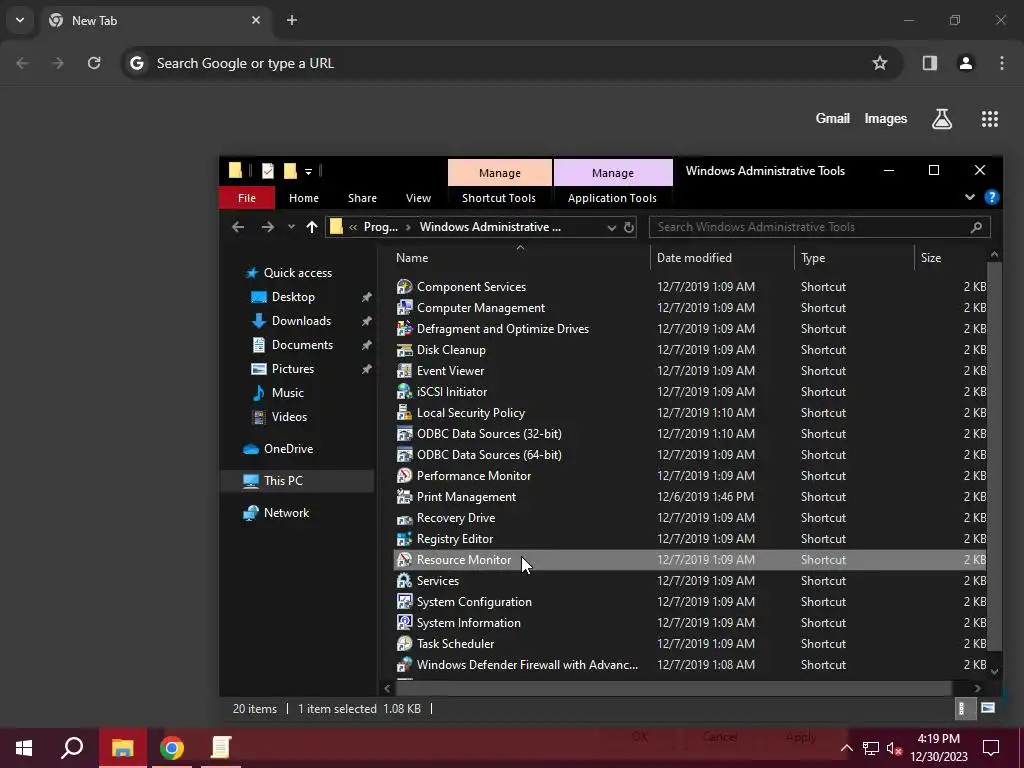This screenshot has height=768, width=1024.
Task: Click the Search Labs flask icon
Action: 942,119
